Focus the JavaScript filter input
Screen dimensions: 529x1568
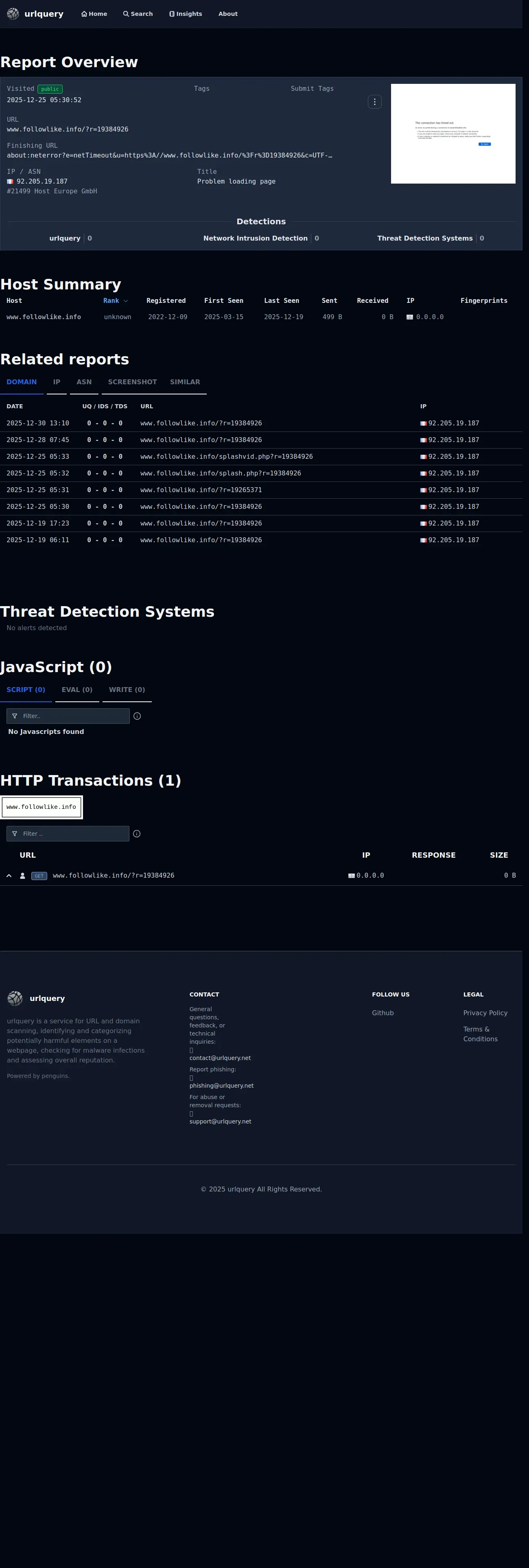tap(68, 716)
